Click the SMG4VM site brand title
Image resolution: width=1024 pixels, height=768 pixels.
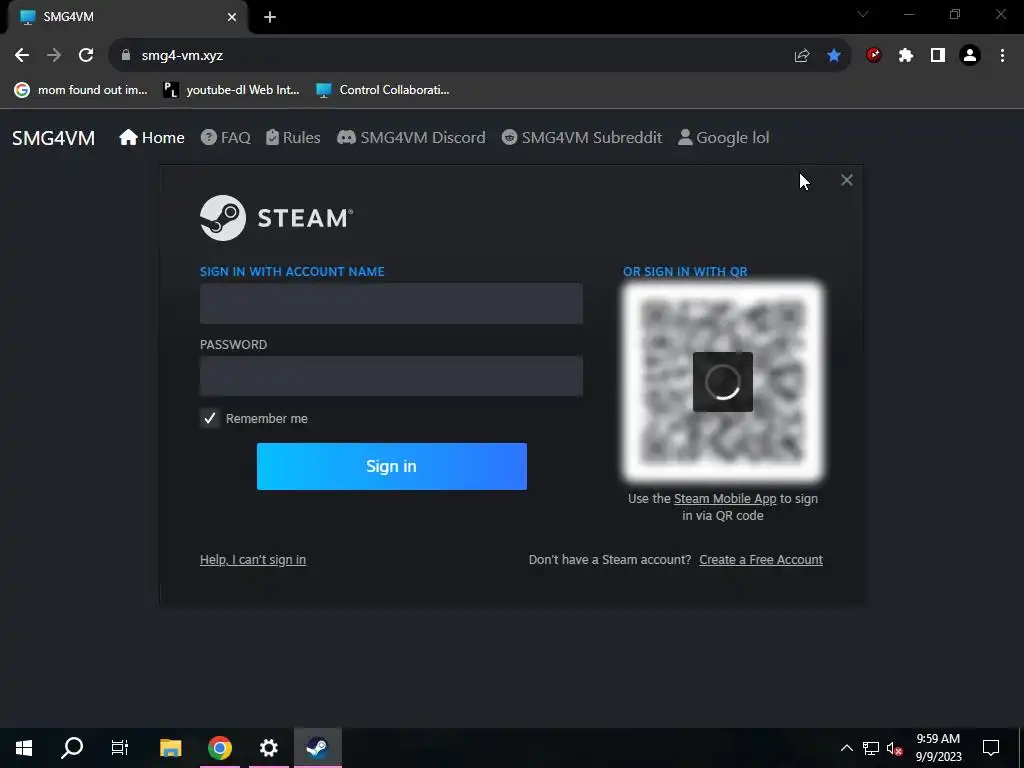tap(54, 138)
